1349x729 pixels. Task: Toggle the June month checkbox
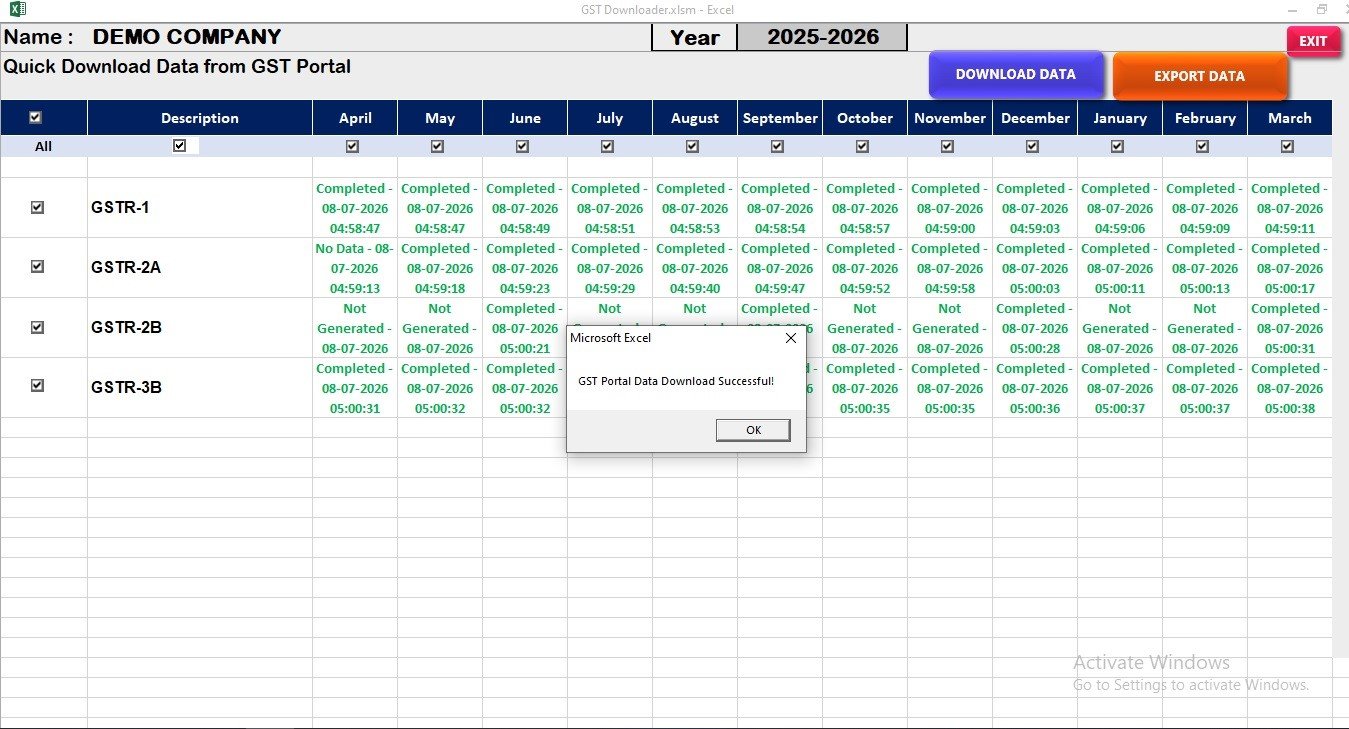point(522,146)
